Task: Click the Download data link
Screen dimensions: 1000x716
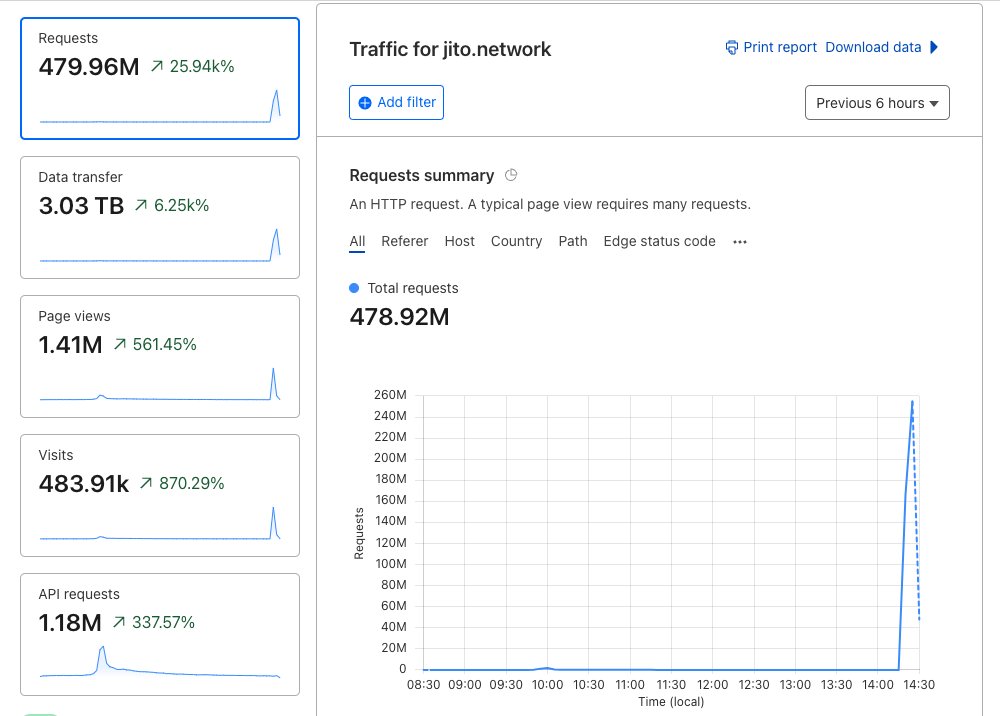Action: [873, 47]
